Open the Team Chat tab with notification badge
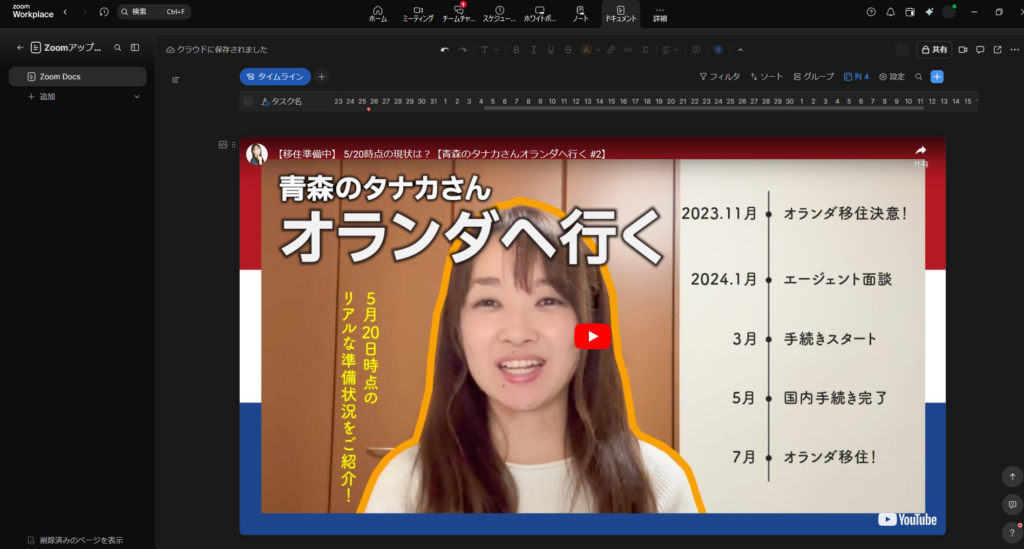This screenshot has height=549, width=1024. coord(458,13)
